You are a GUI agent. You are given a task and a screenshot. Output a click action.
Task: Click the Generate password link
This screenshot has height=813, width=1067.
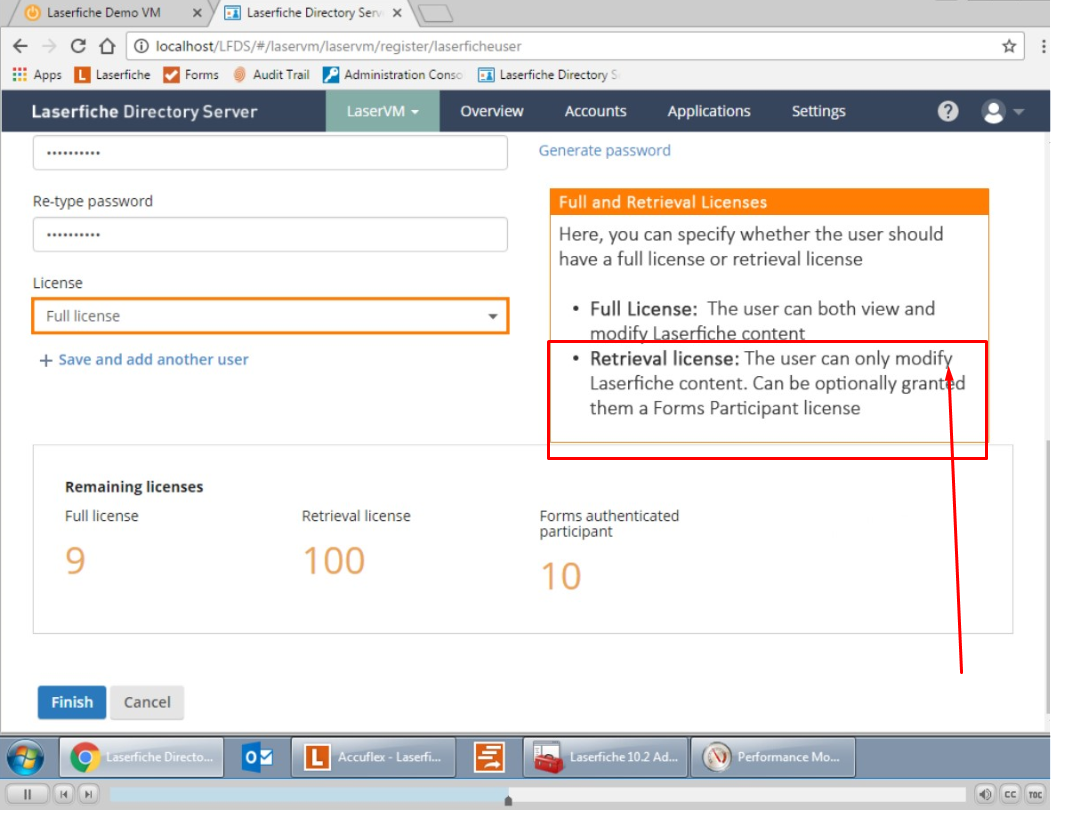(604, 150)
